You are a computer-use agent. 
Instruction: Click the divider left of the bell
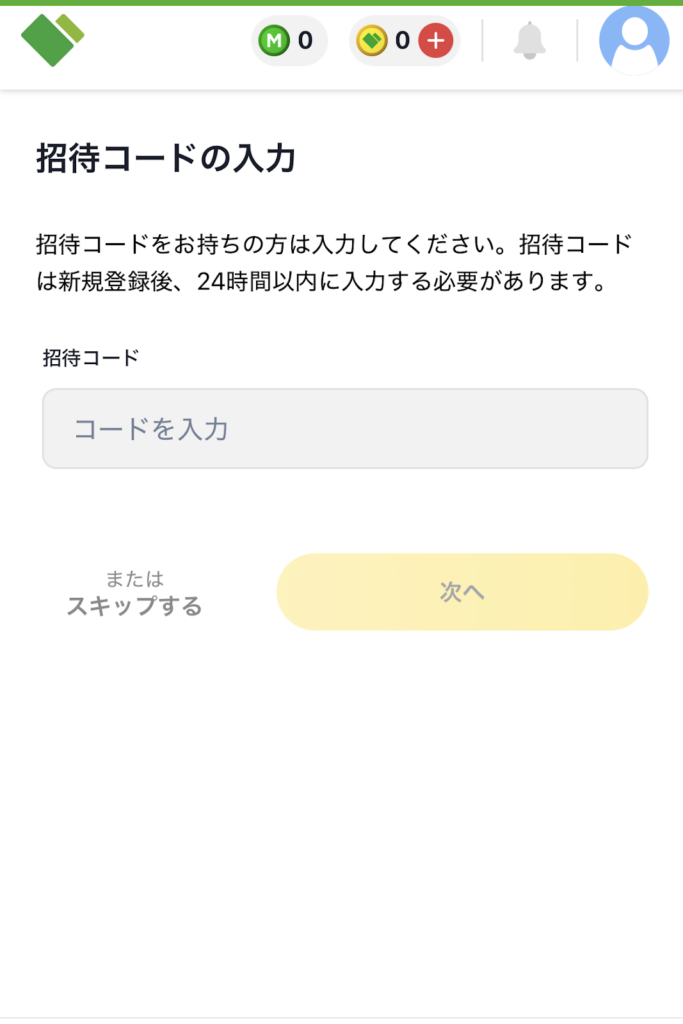coord(482,41)
